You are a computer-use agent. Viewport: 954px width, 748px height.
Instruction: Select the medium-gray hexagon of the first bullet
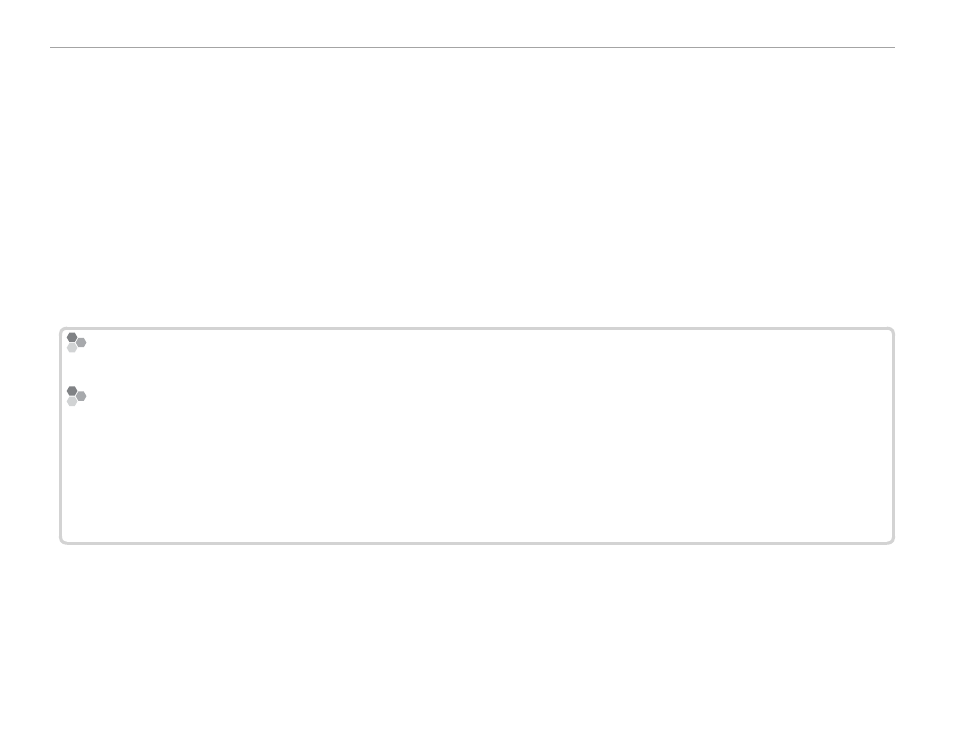81,343
